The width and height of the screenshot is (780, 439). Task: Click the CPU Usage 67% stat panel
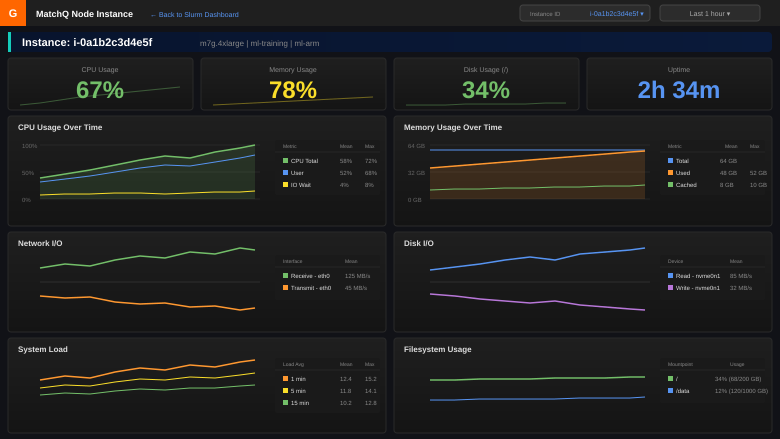tap(100, 84)
